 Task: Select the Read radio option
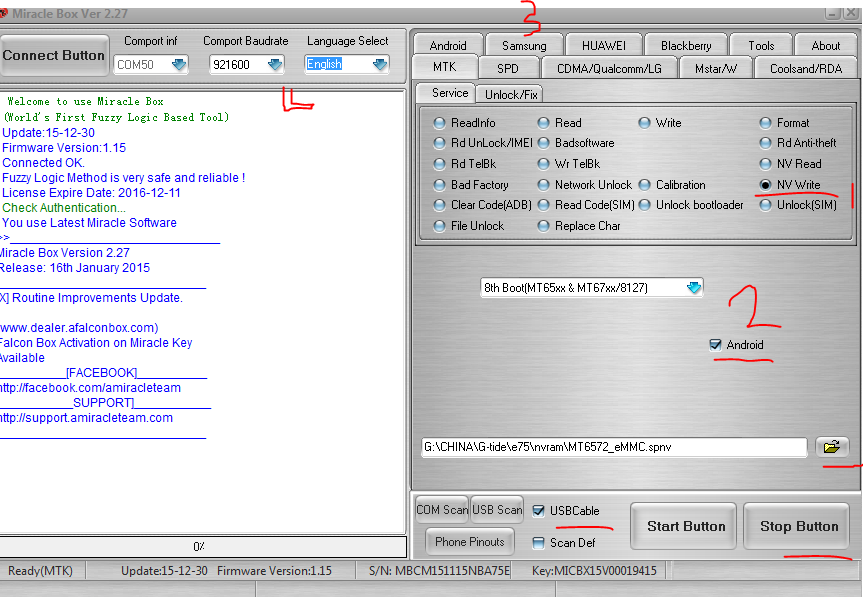pos(560,123)
